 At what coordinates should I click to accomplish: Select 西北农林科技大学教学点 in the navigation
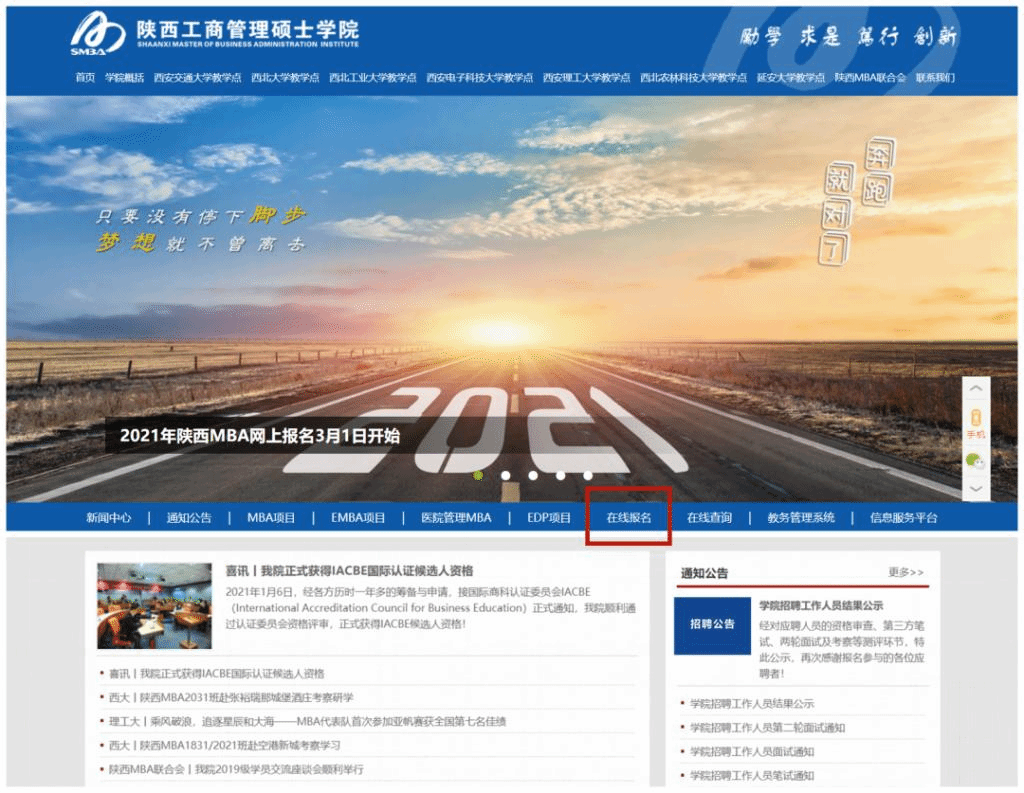click(x=693, y=78)
